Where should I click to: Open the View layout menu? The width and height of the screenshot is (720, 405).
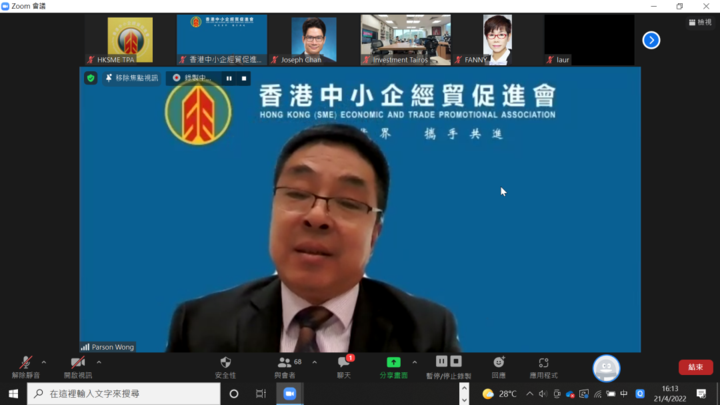pos(700,22)
